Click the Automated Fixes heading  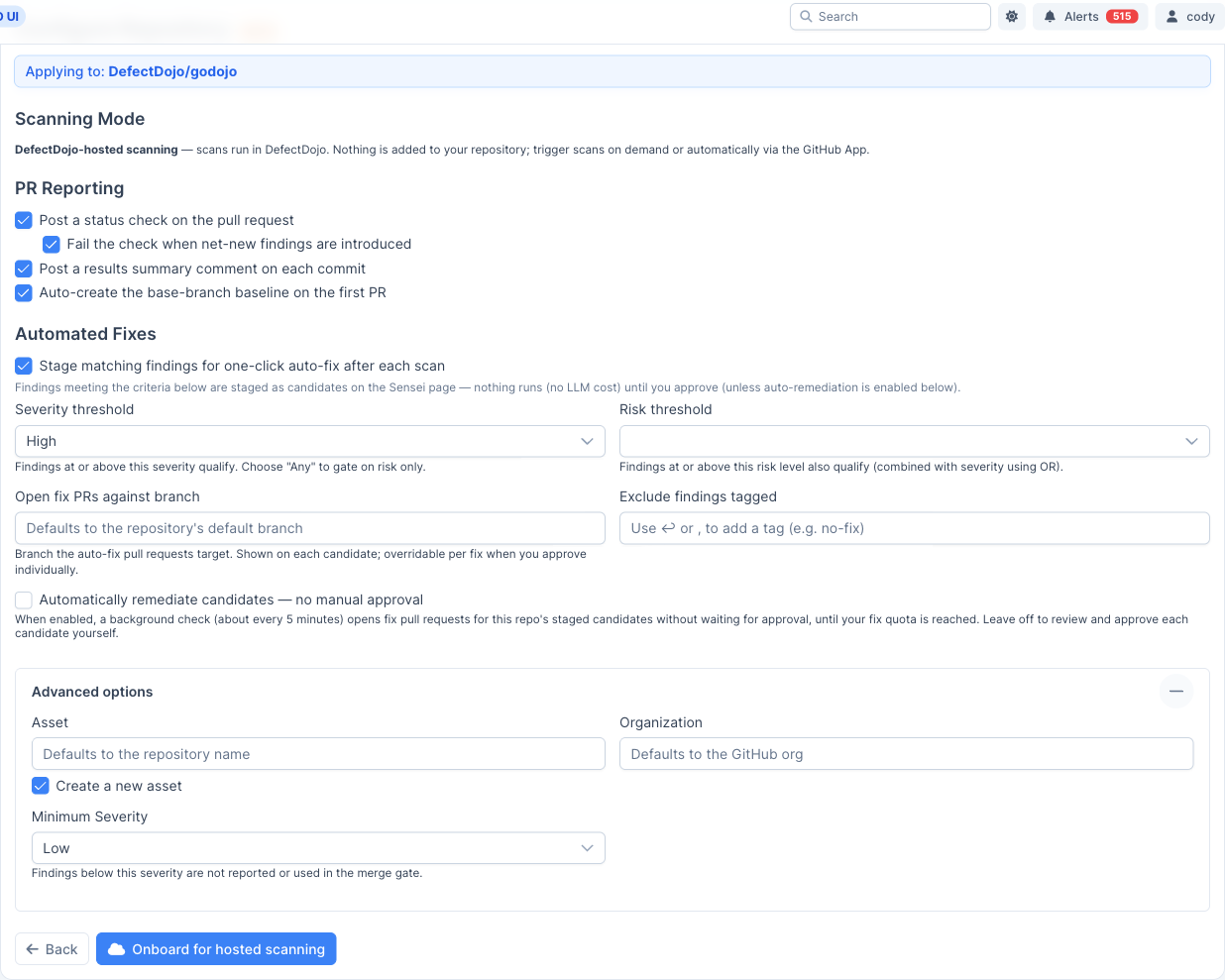(x=85, y=334)
